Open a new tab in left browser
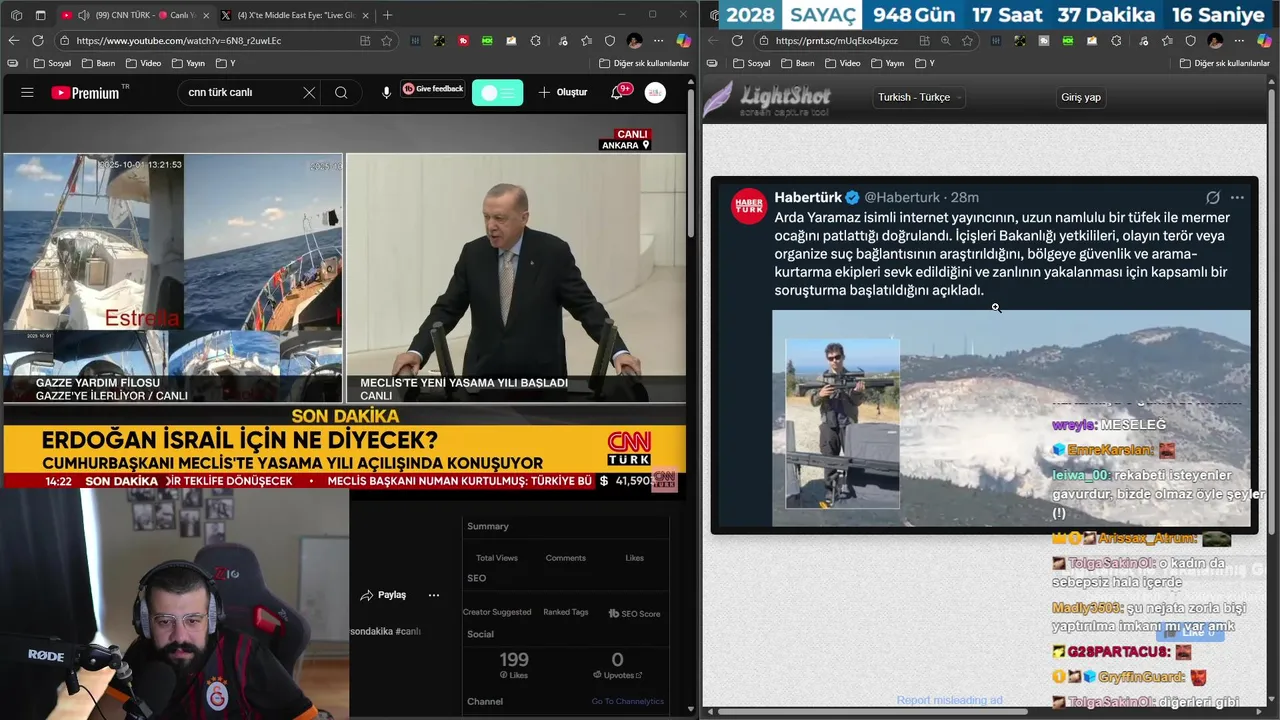Viewport: 1280px width, 720px height. click(x=388, y=15)
